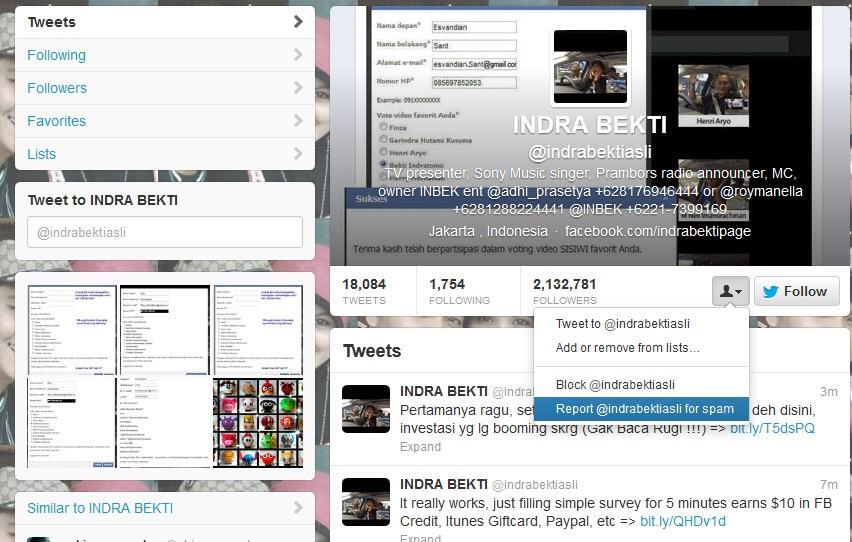The width and height of the screenshot is (852, 542).
Task: View the 1,754 Following stat
Action: click(x=459, y=291)
